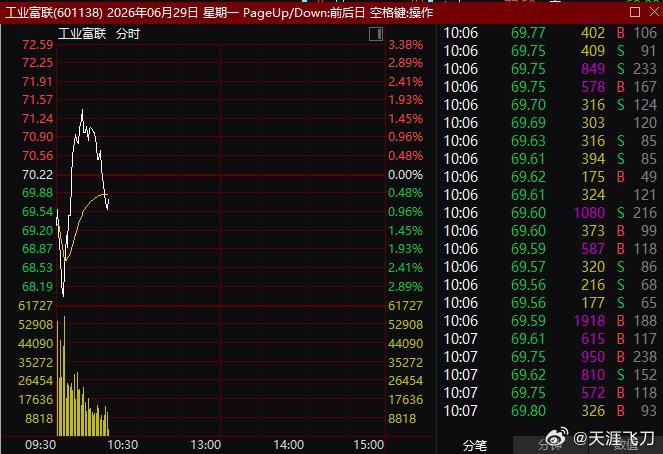The width and height of the screenshot is (663, 454).
Task: Click the 09:30 time axis label
Action: [40, 445]
